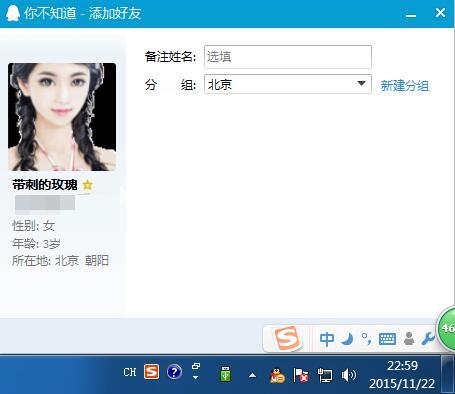Click the yellow star badge beside 带刺的玫瑰
The width and height of the screenshot is (455, 394).
pos(87,184)
